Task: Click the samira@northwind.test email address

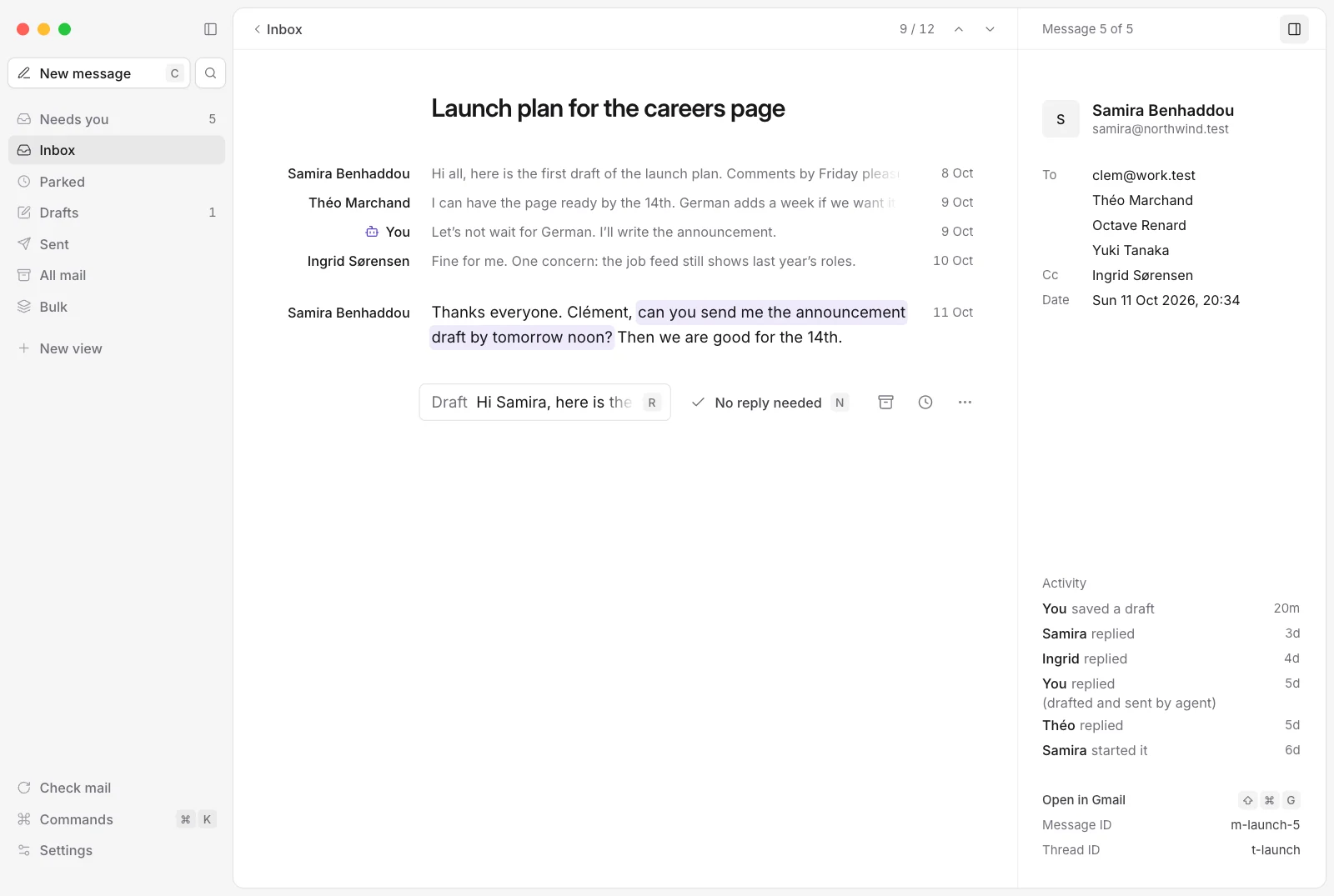Action: [x=1161, y=129]
